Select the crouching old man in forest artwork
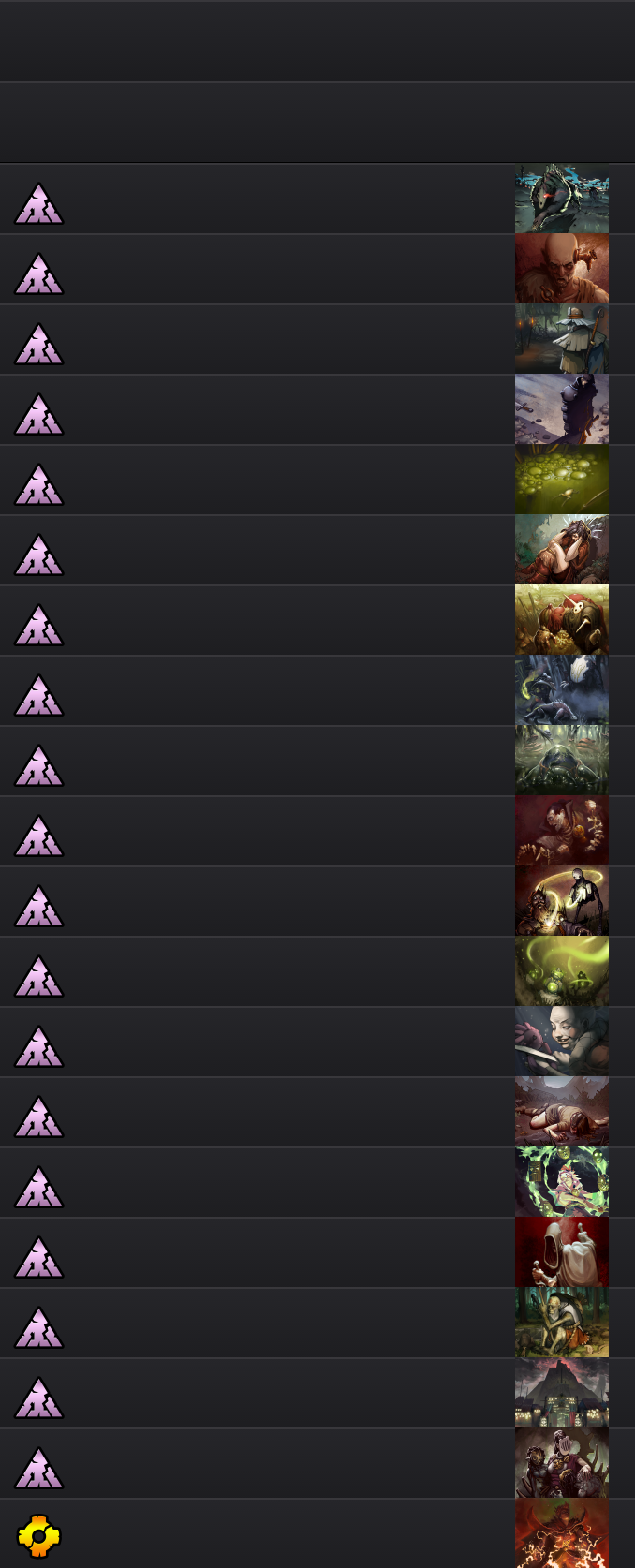635x1568 pixels. coord(562,1323)
